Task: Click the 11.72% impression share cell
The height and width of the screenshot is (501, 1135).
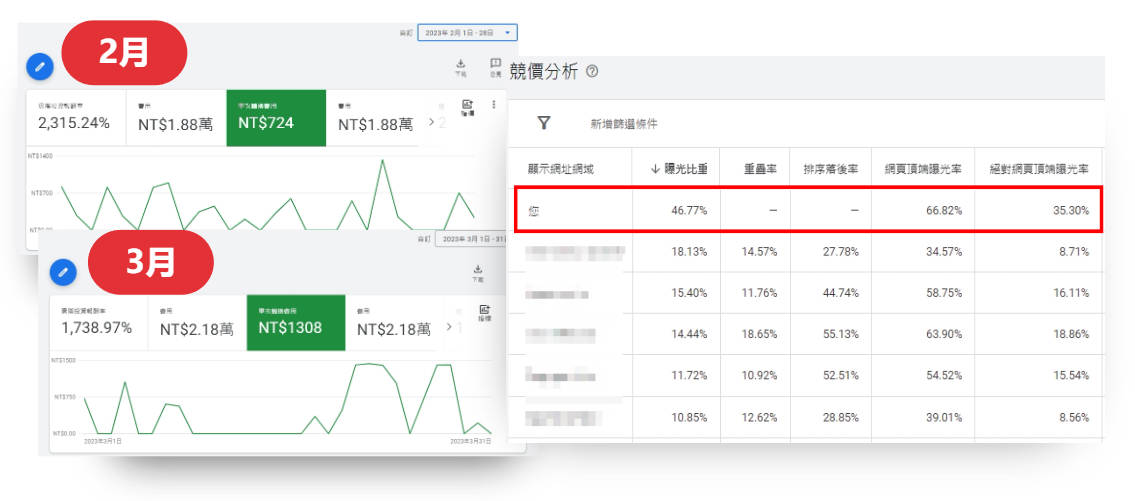Action: [688, 376]
